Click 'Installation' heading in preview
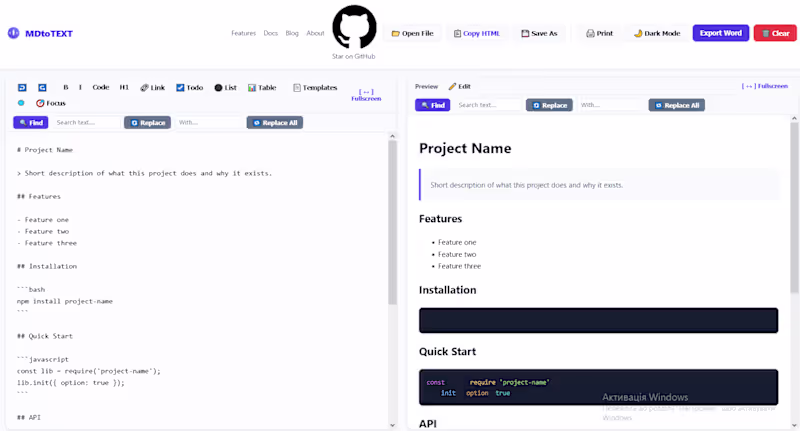Viewport: 800px width, 431px height. click(x=447, y=290)
